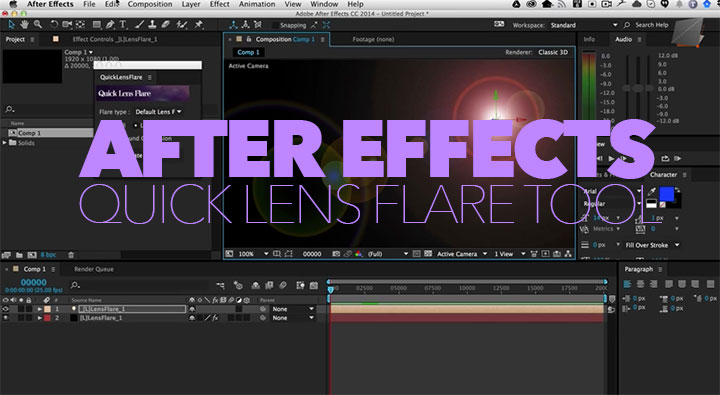Open the Effect menu

pyautogui.click(x=219, y=4)
